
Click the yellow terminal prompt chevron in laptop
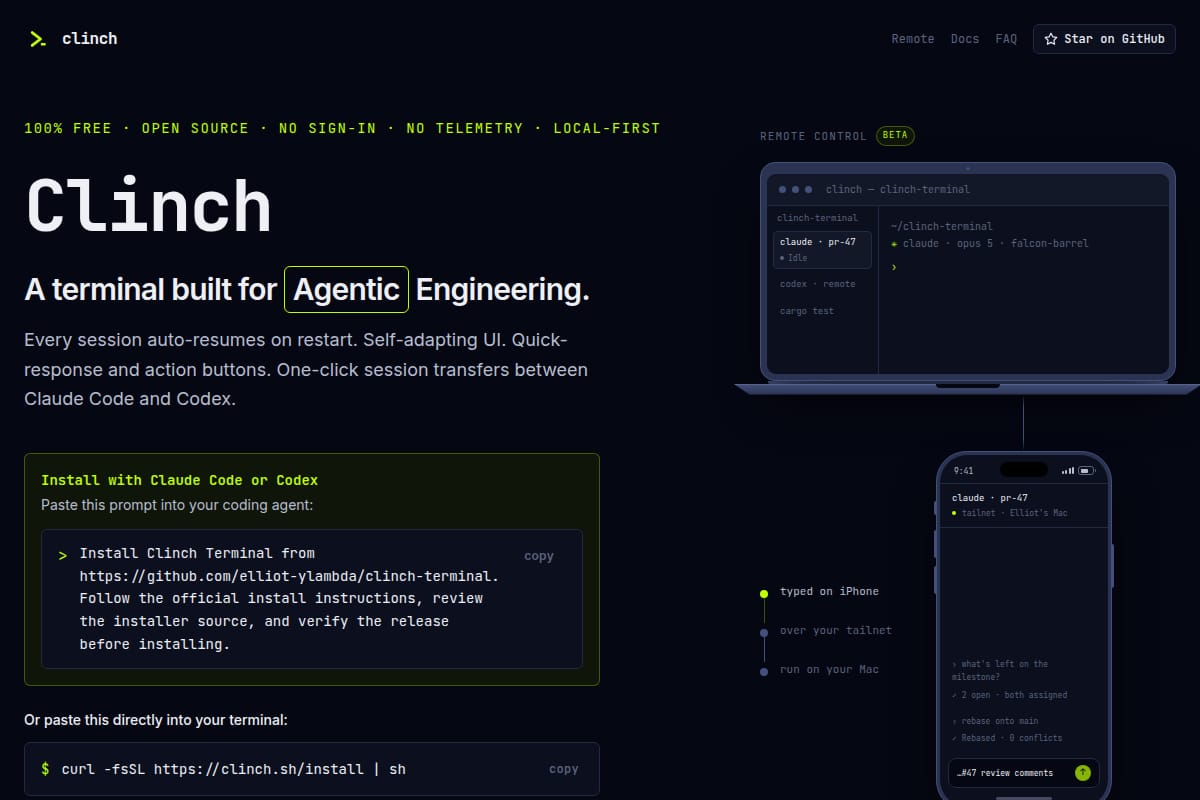[894, 267]
